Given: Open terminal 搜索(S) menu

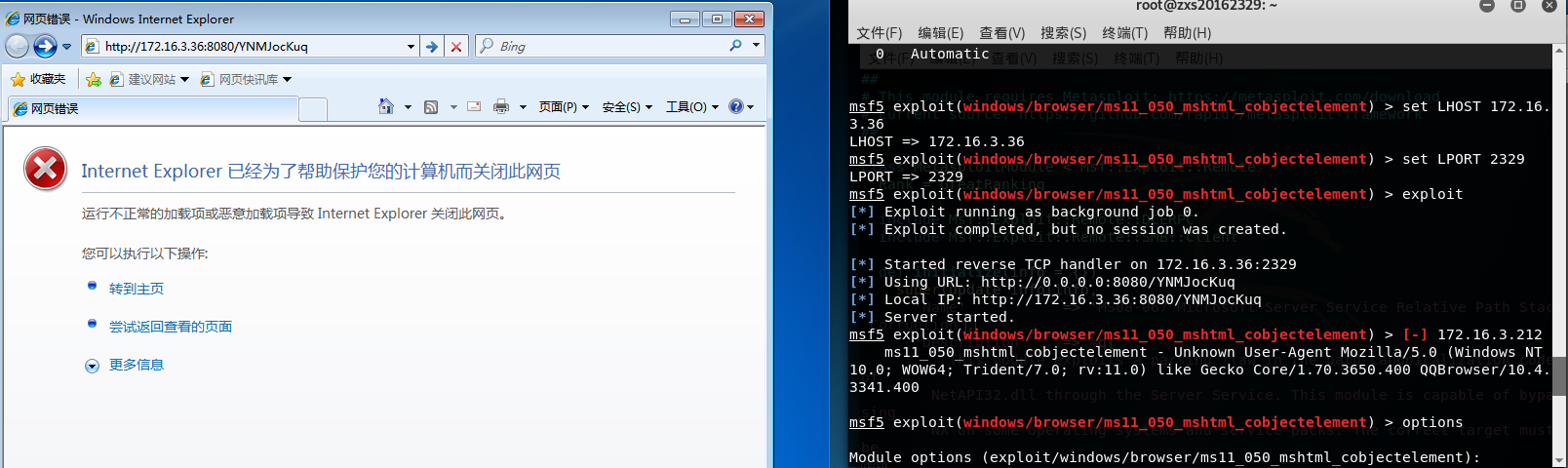Looking at the screenshot, I should click(1064, 33).
